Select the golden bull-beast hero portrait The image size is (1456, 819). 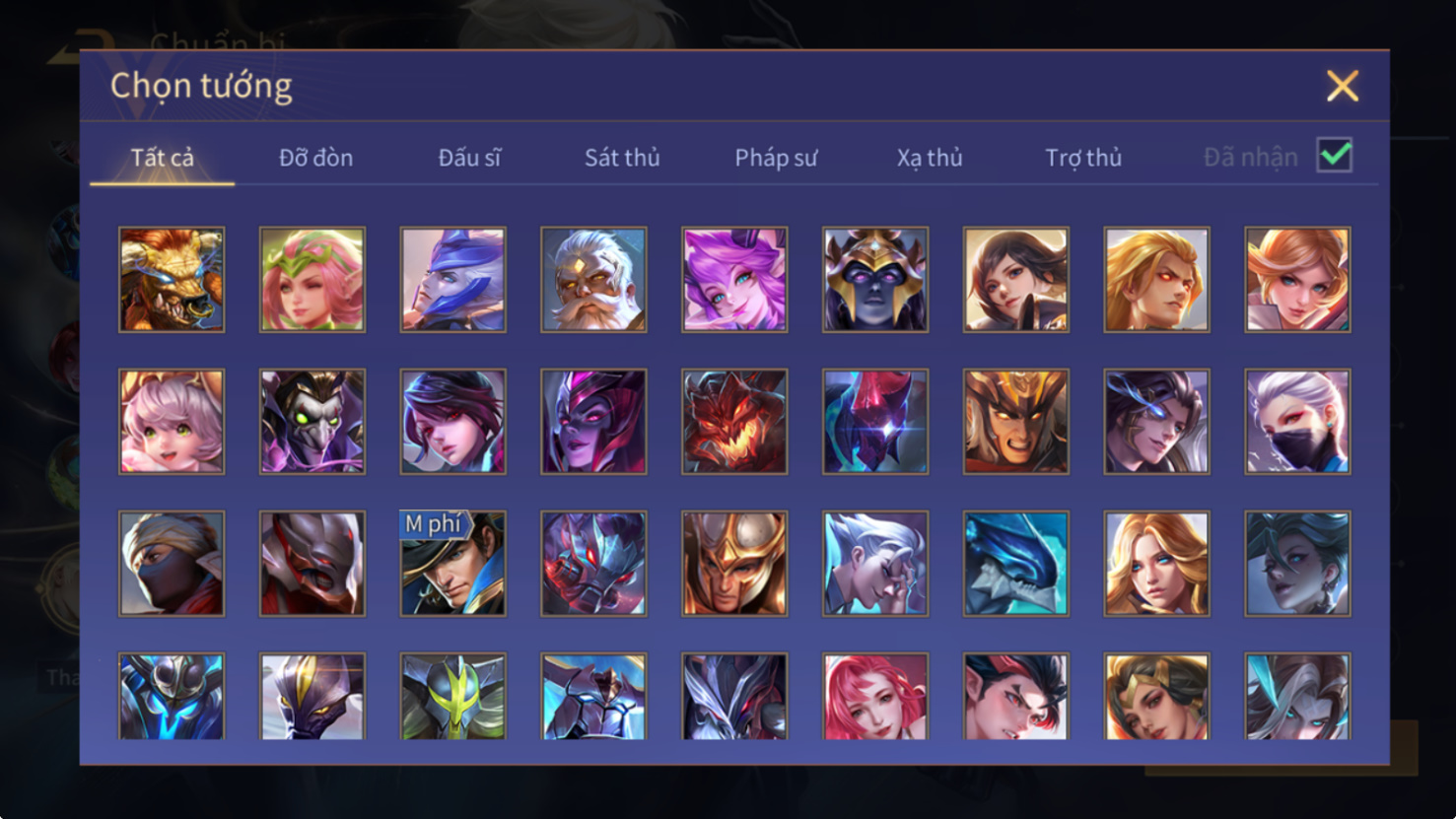click(x=172, y=280)
